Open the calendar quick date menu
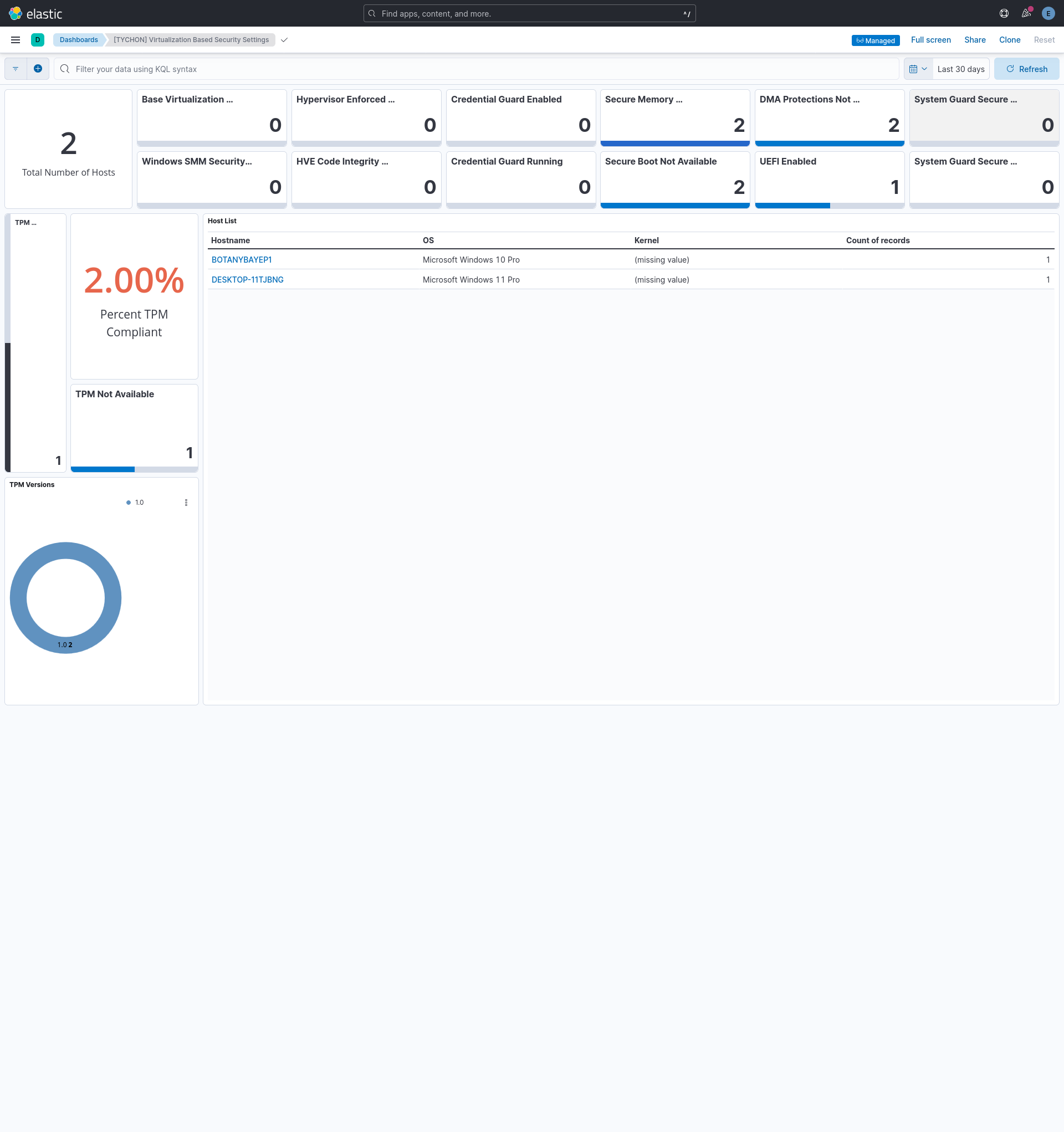 918,69
